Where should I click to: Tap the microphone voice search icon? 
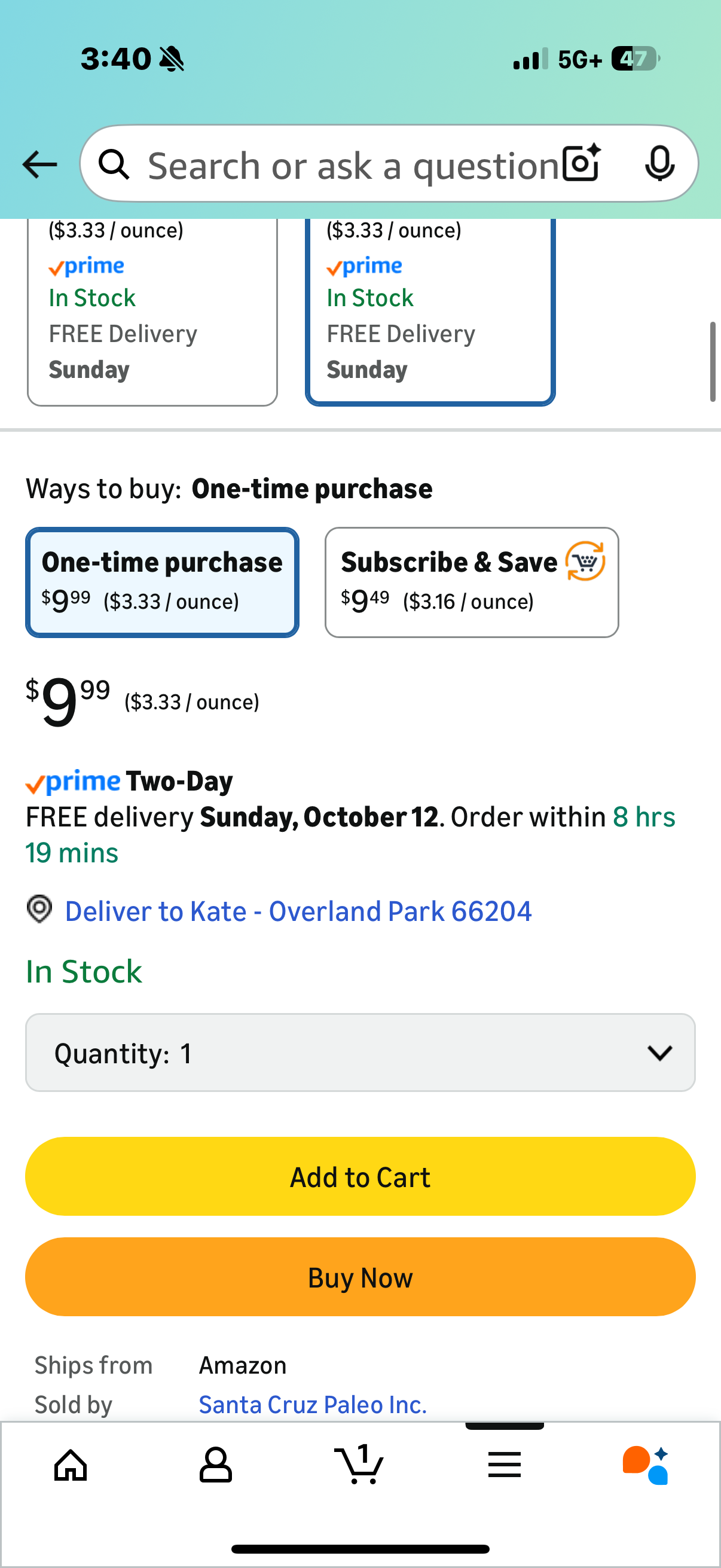(x=659, y=163)
